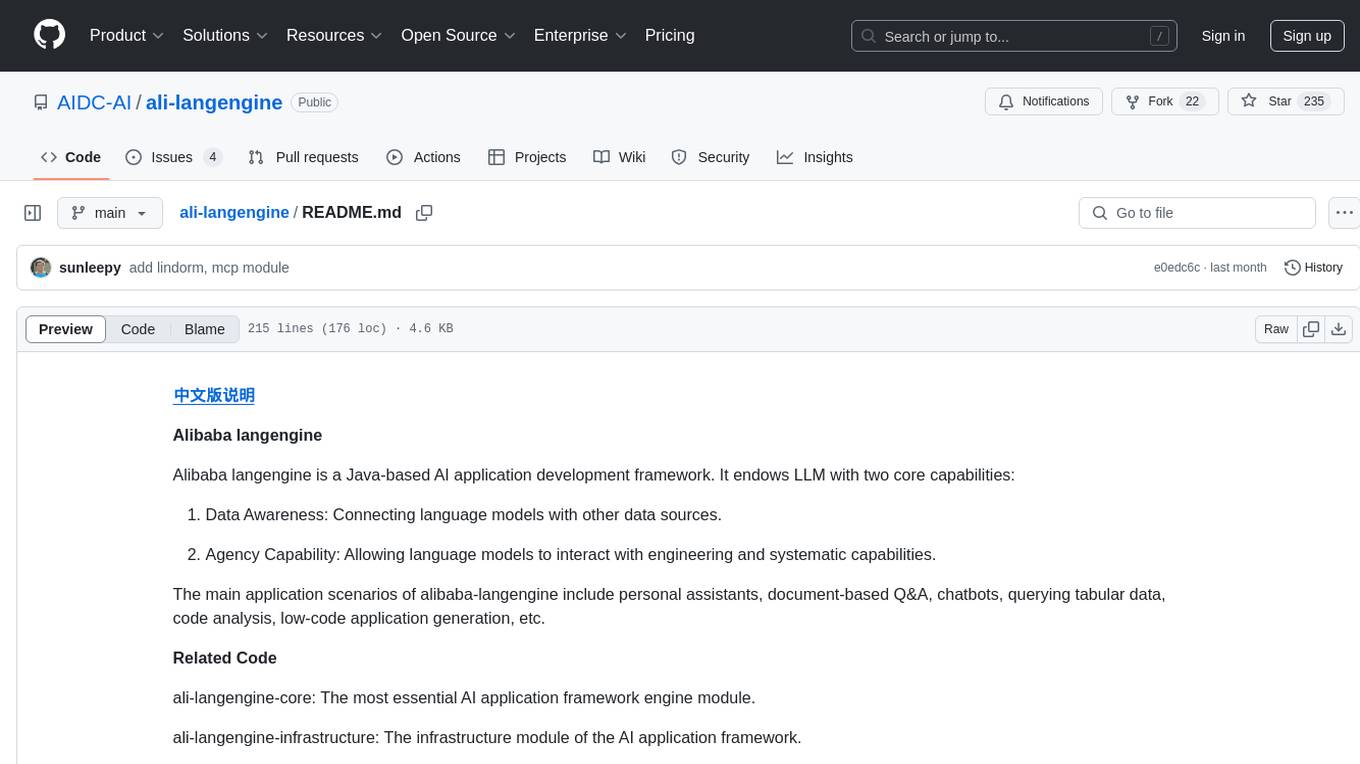The height and width of the screenshot is (764, 1360).
Task: Open the ali-langengine repository title link
Action: (x=214, y=102)
